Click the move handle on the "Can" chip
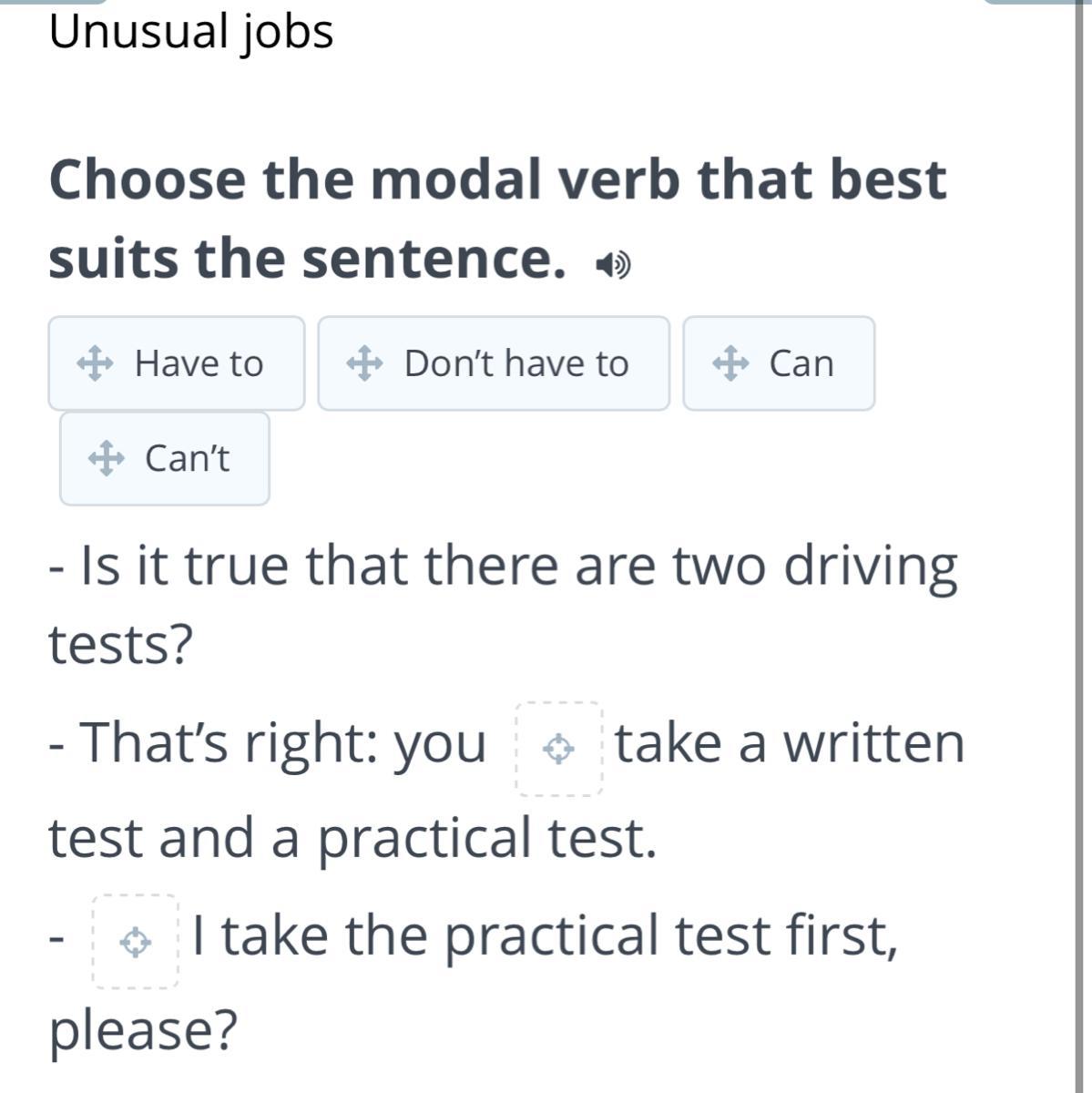 point(730,363)
